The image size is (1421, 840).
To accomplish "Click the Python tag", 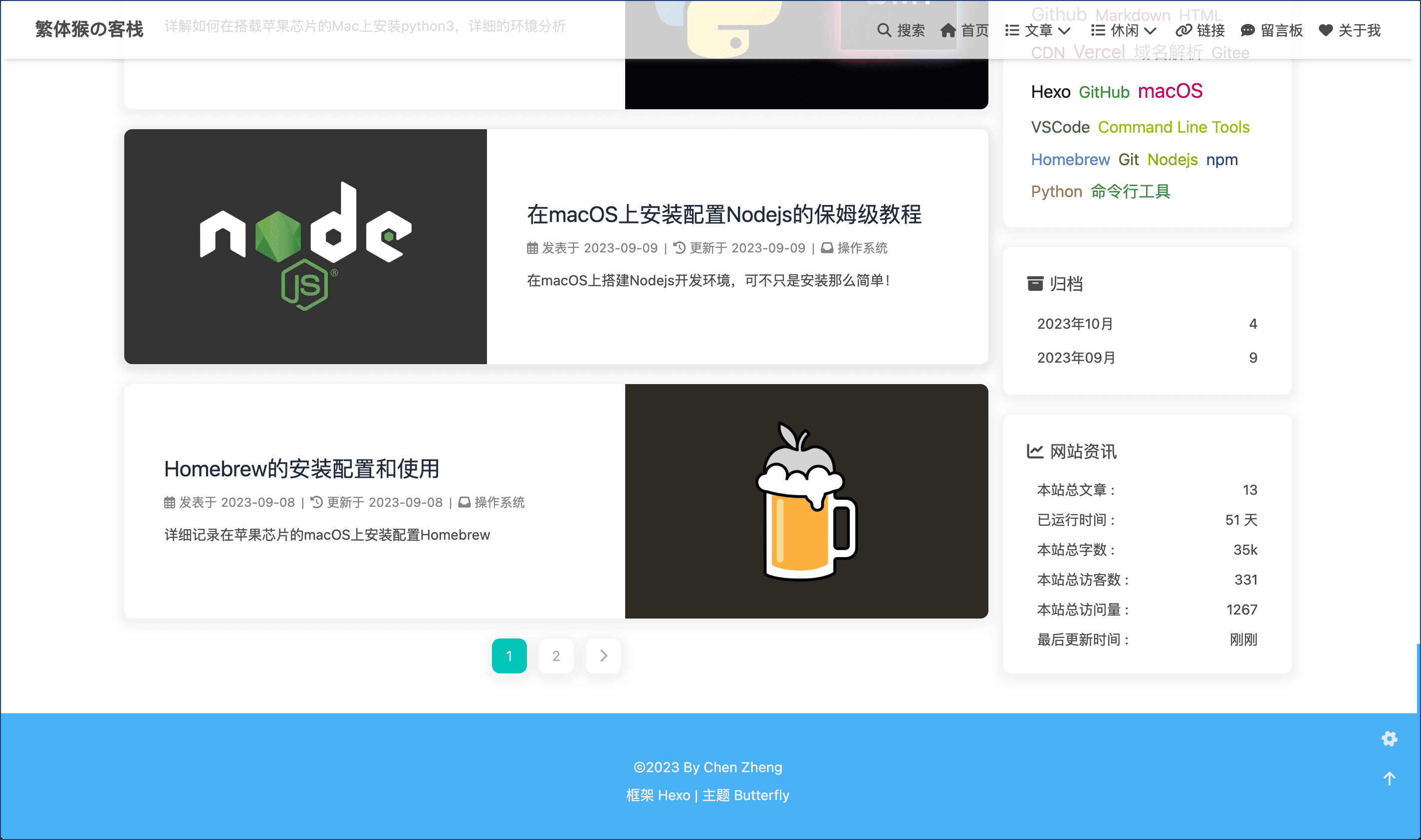I will pyautogui.click(x=1056, y=192).
